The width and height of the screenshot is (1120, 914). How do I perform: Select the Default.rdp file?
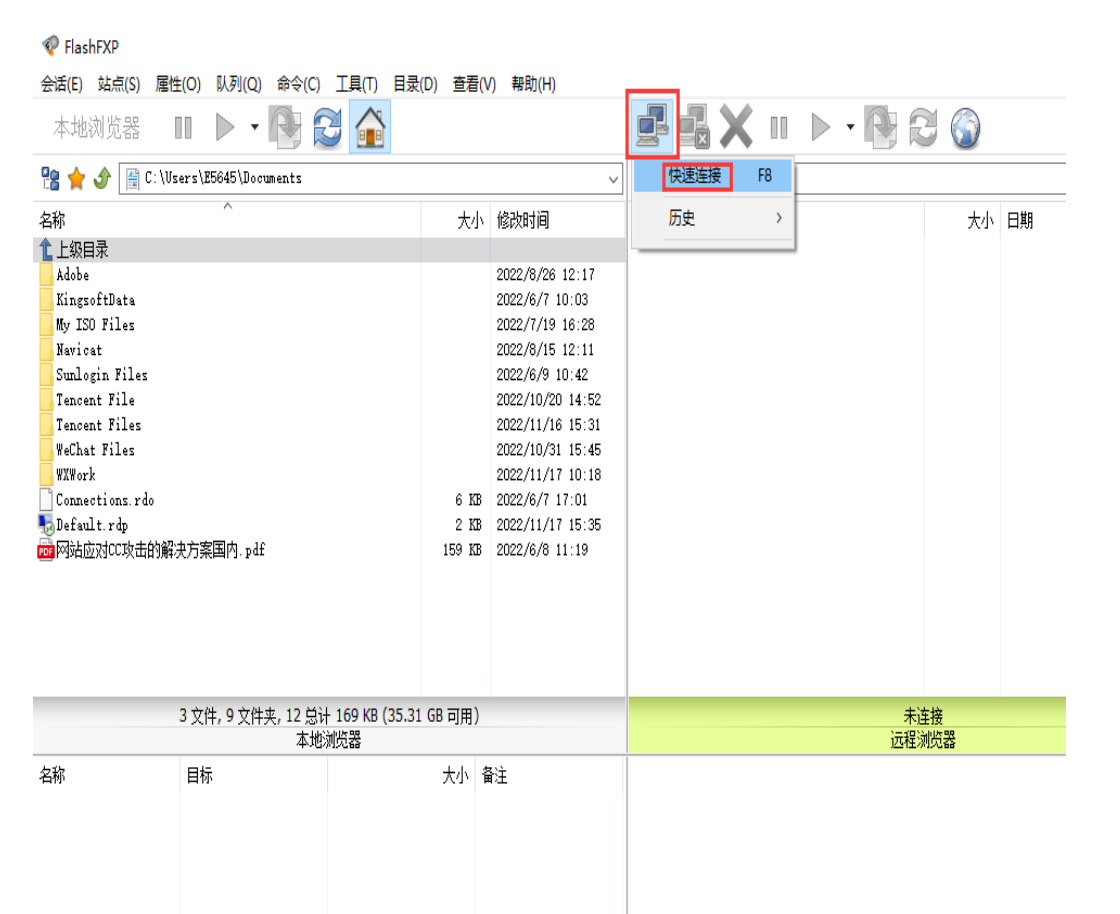click(91, 525)
